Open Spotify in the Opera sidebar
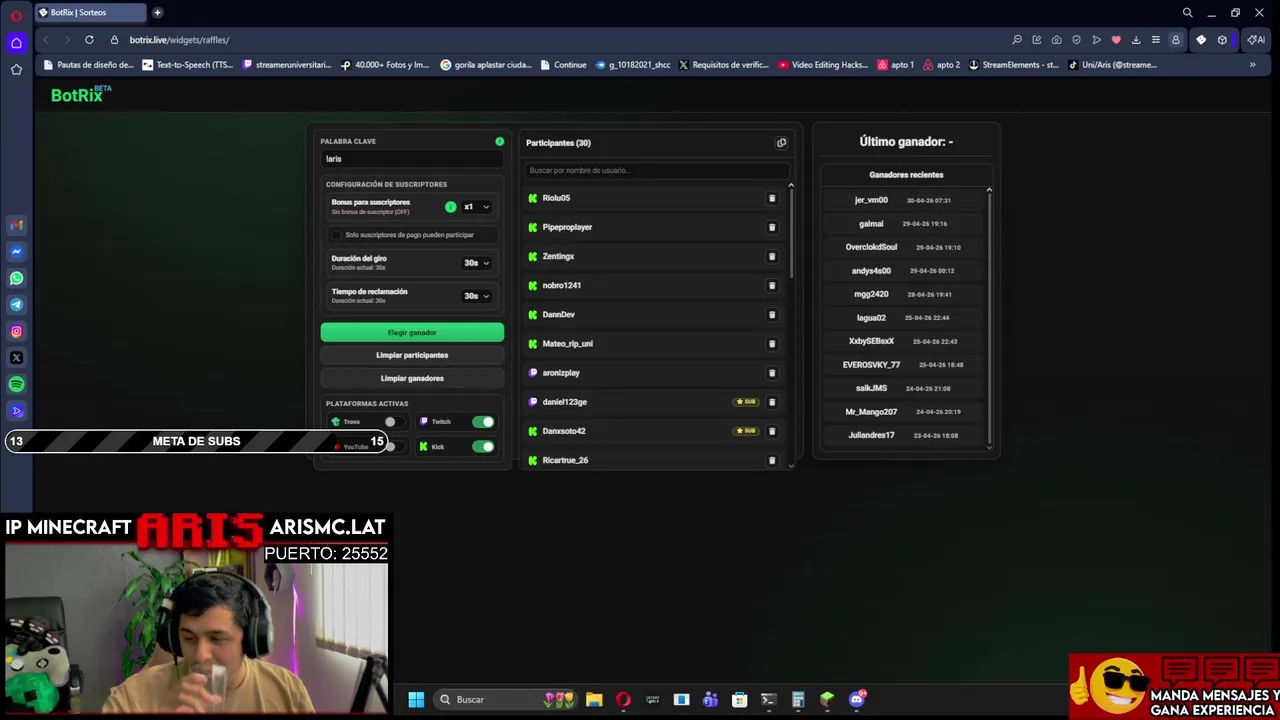 pyautogui.click(x=16, y=384)
